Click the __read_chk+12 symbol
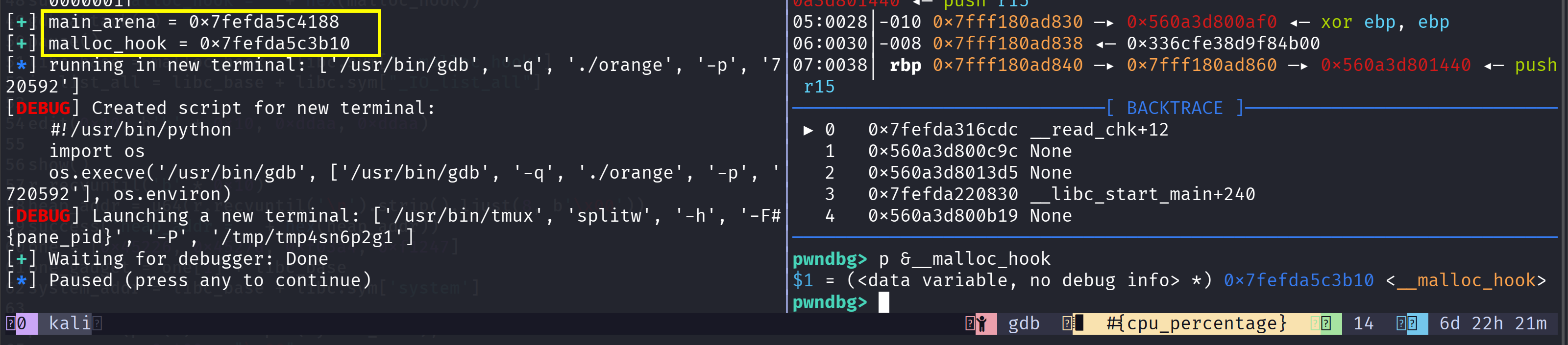 (x=1099, y=130)
